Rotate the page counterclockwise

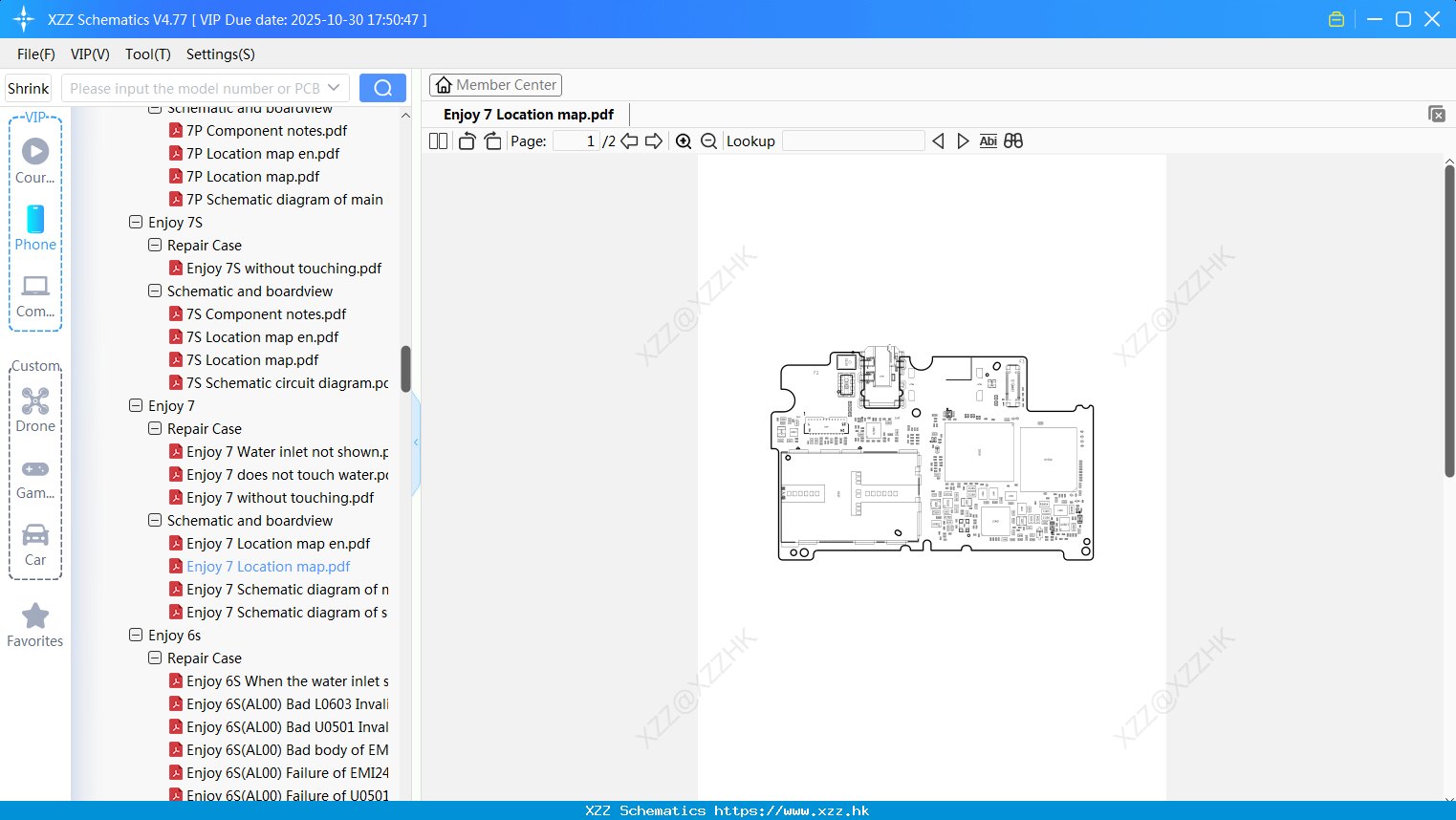point(467,141)
